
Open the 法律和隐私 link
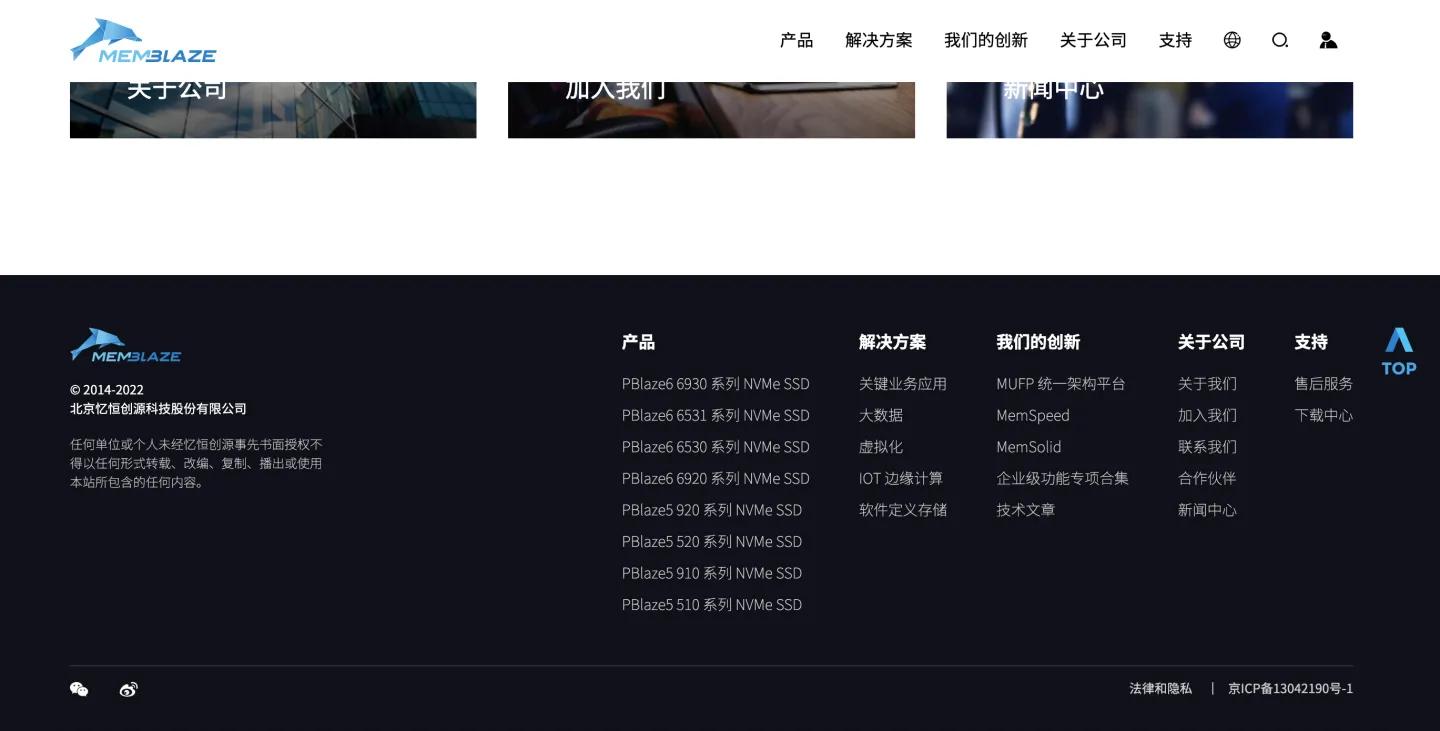pyautogui.click(x=1160, y=689)
